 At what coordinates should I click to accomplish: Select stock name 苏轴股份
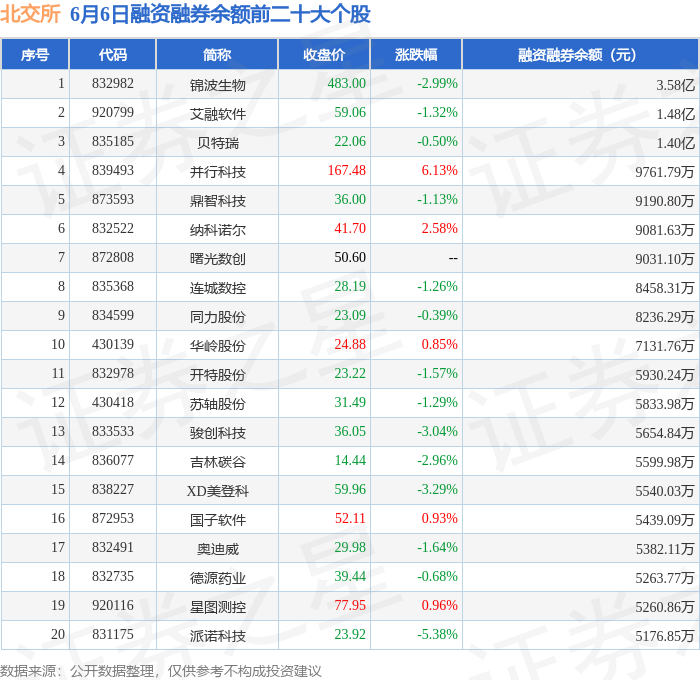pos(217,404)
